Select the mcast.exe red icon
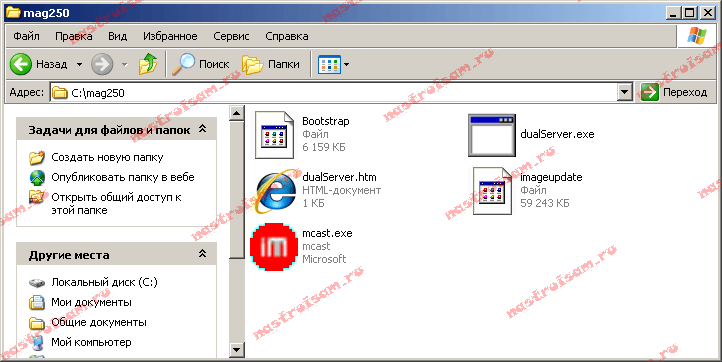 tap(274, 246)
